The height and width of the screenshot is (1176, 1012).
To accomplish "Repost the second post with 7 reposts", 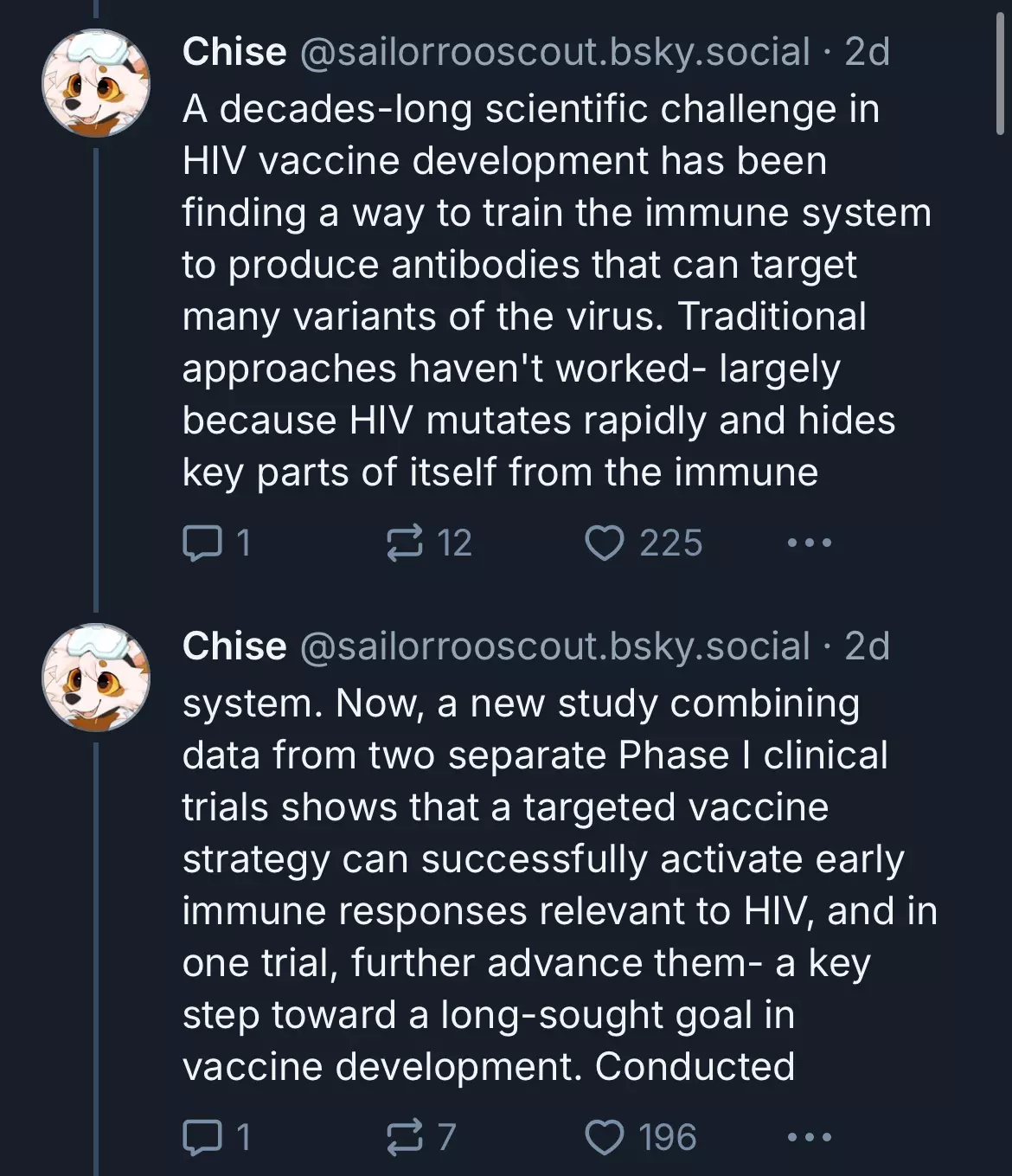I will 422,1137.
